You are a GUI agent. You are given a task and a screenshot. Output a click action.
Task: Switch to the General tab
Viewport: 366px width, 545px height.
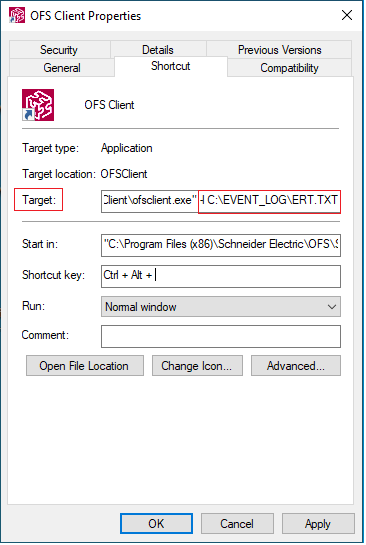click(x=62, y=67)
